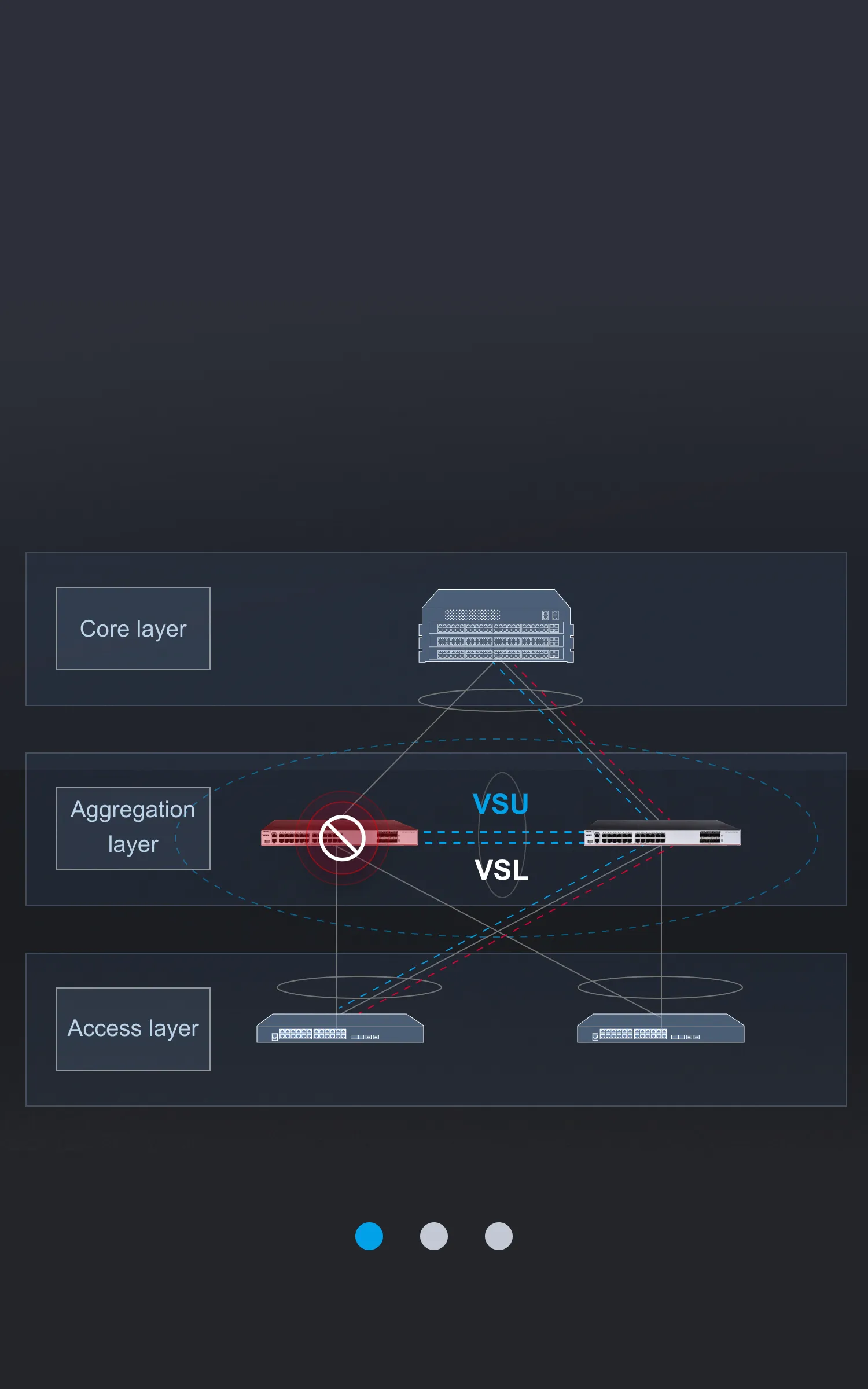Screen dimensions: 868x1389
Task: Select the active white aggregation switch
Action: tap(663, 833)
